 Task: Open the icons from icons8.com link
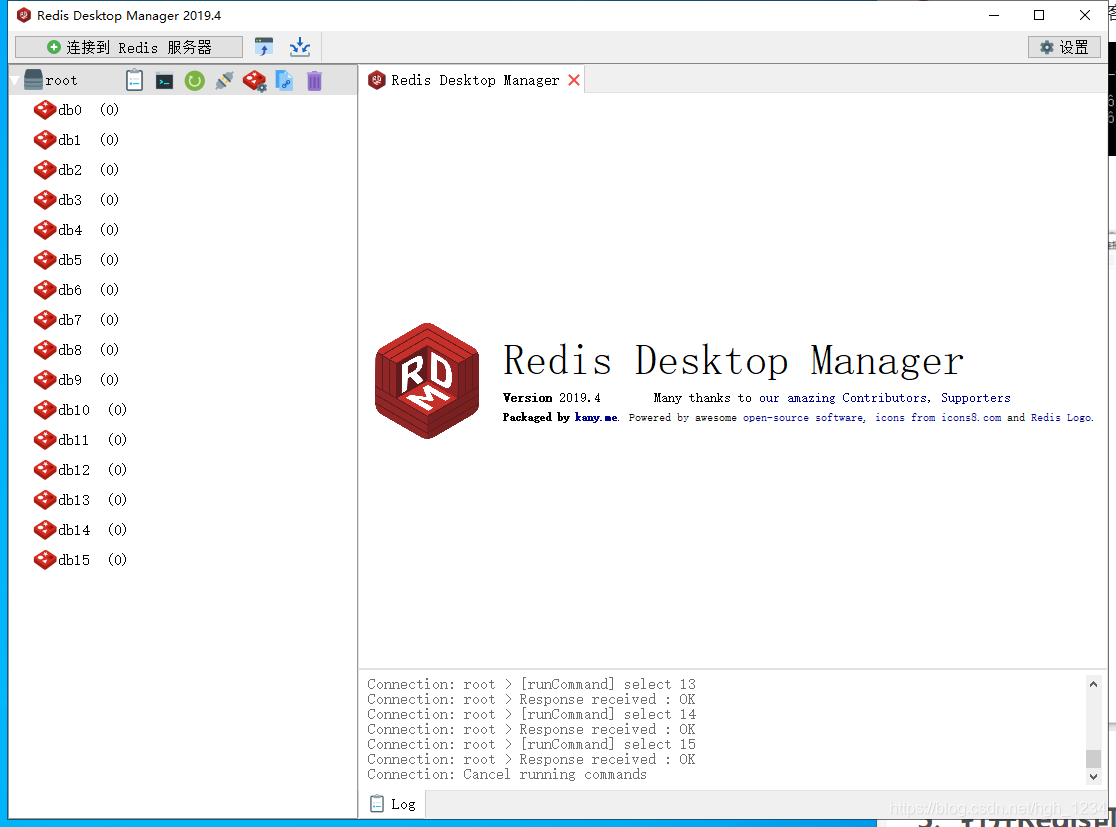pos(937,417)
